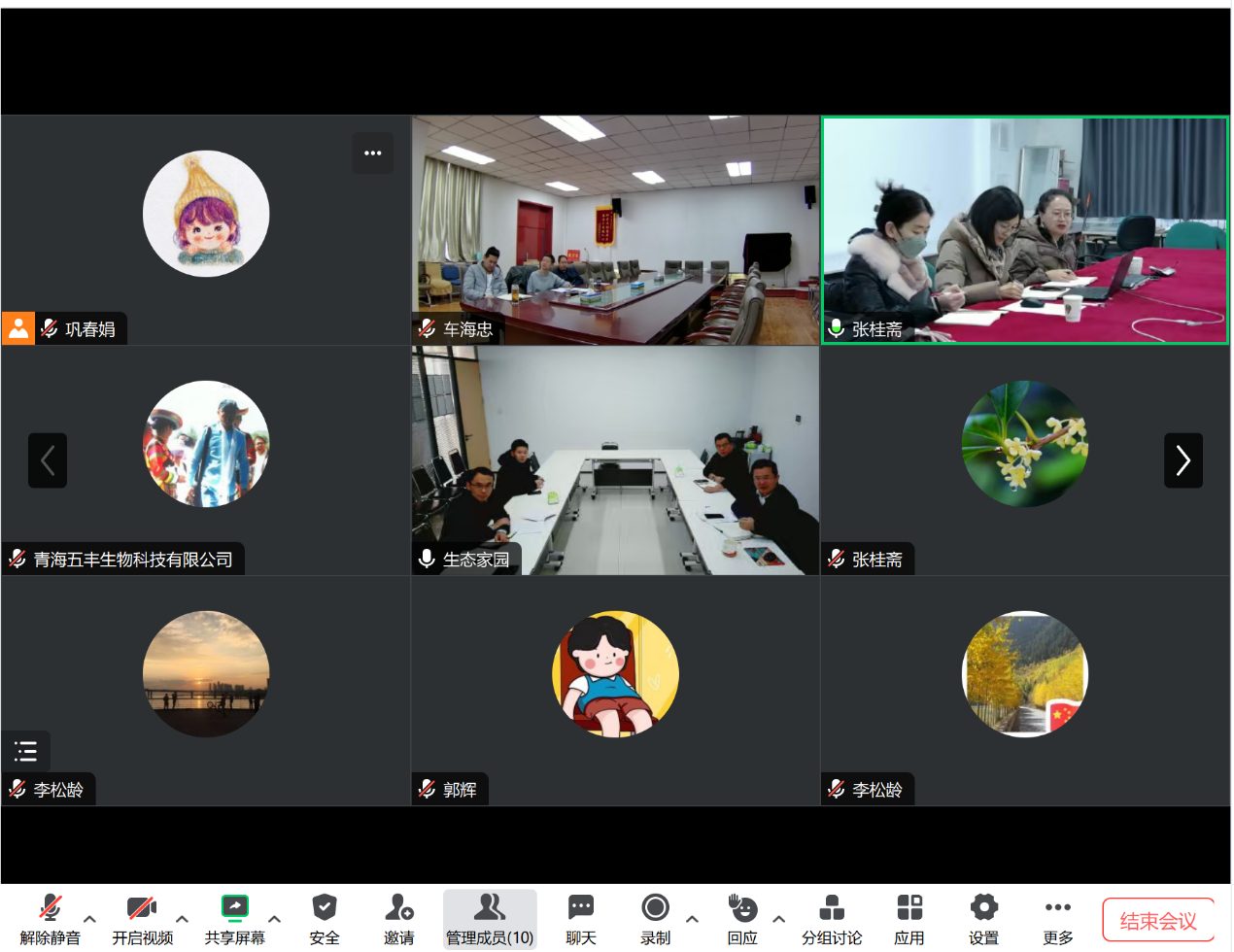Image resolution: width=1234 pixels, height=952 pixels.
Task: Open the 聊天 chat window
Action: 581,918
